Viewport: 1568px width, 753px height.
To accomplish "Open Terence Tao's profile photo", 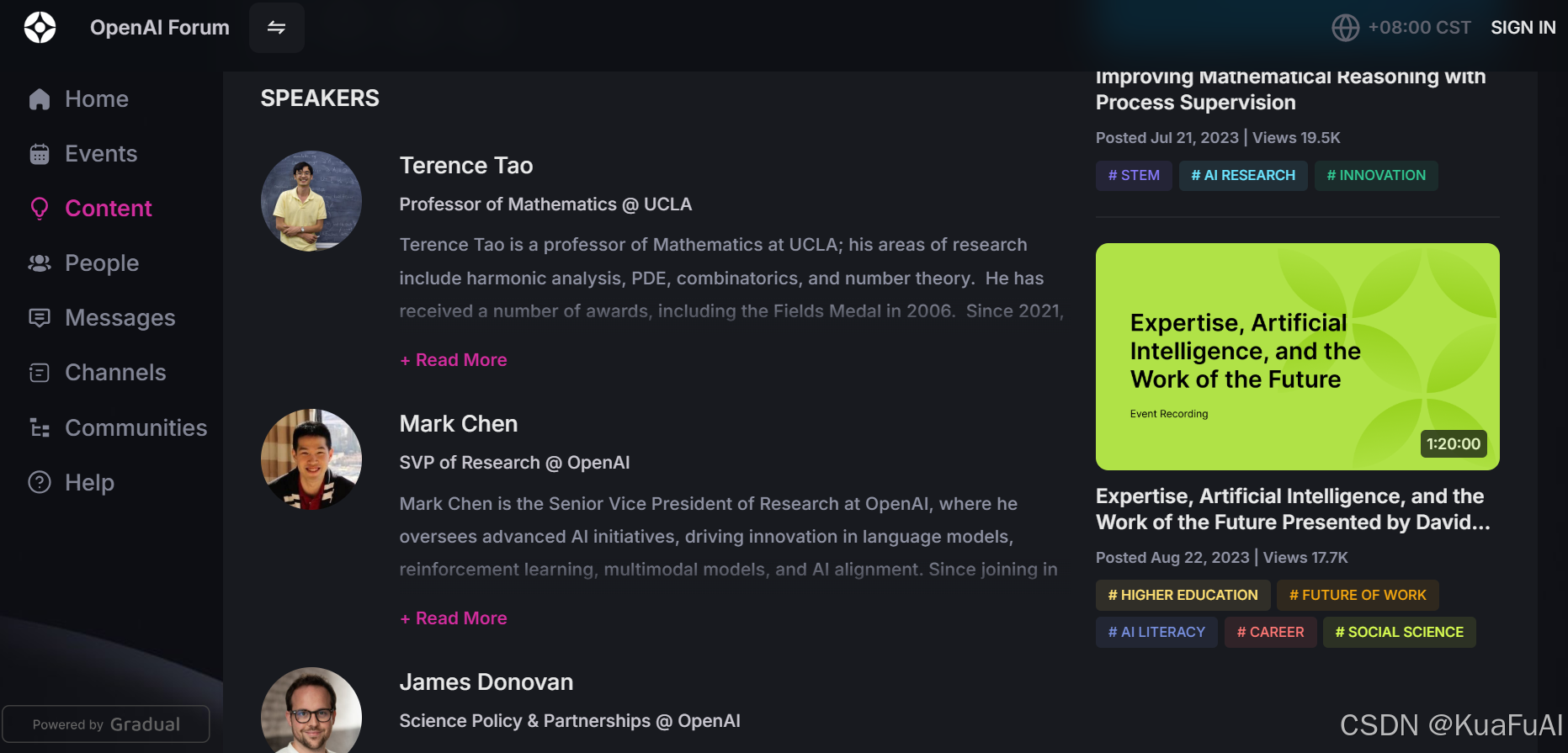I will [x=311, y=201].
